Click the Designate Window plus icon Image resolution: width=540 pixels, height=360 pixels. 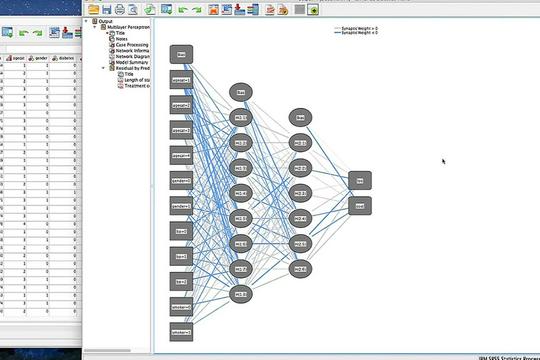[313, 10]
